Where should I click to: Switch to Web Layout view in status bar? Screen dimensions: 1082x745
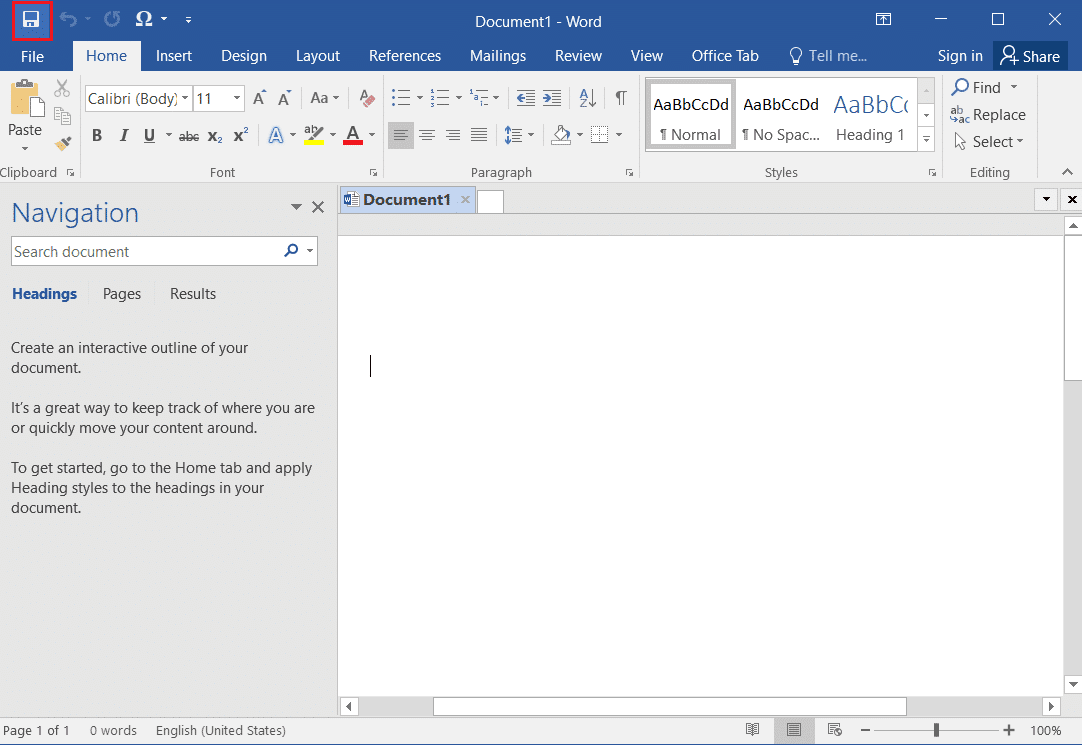tap(834, 730)
